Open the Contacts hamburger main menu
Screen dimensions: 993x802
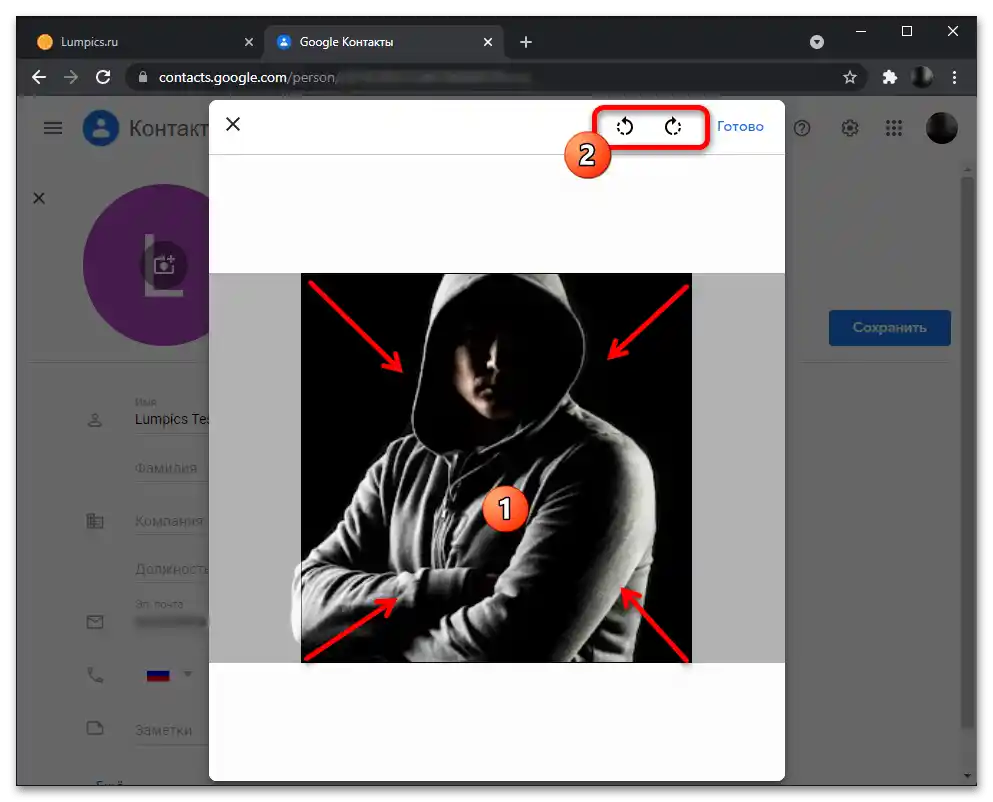tap(53, 129)
